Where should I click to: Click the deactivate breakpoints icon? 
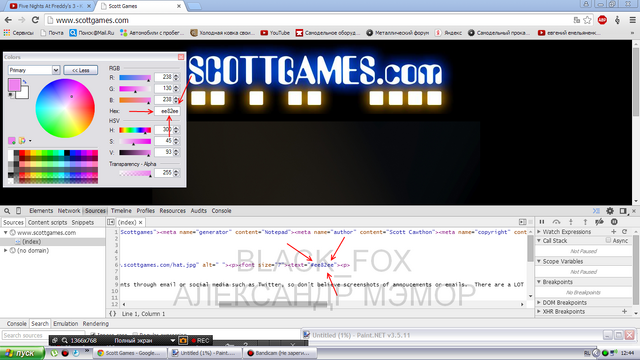click(599, 222)
